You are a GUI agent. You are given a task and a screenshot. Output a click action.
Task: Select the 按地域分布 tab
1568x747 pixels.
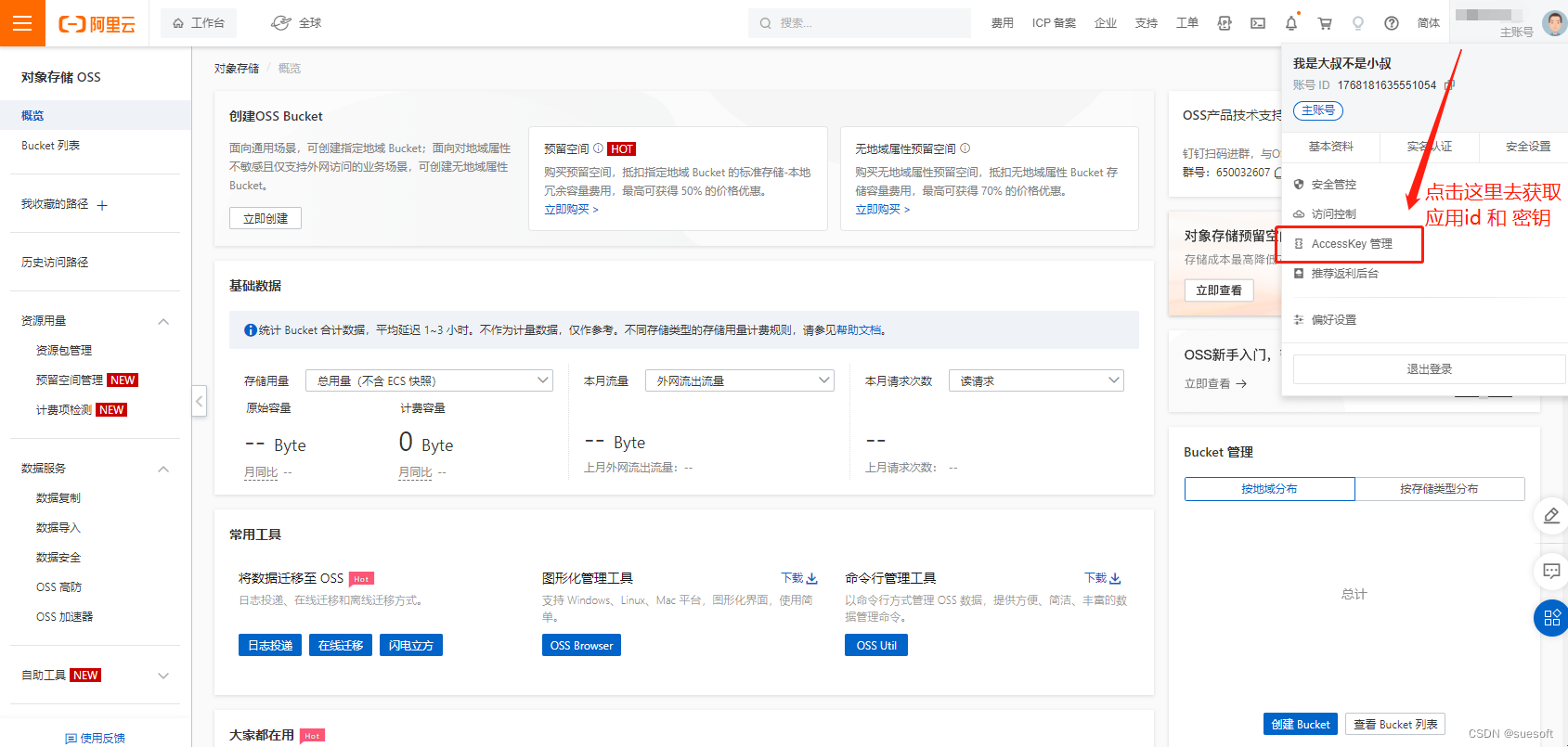[1270, 489]
